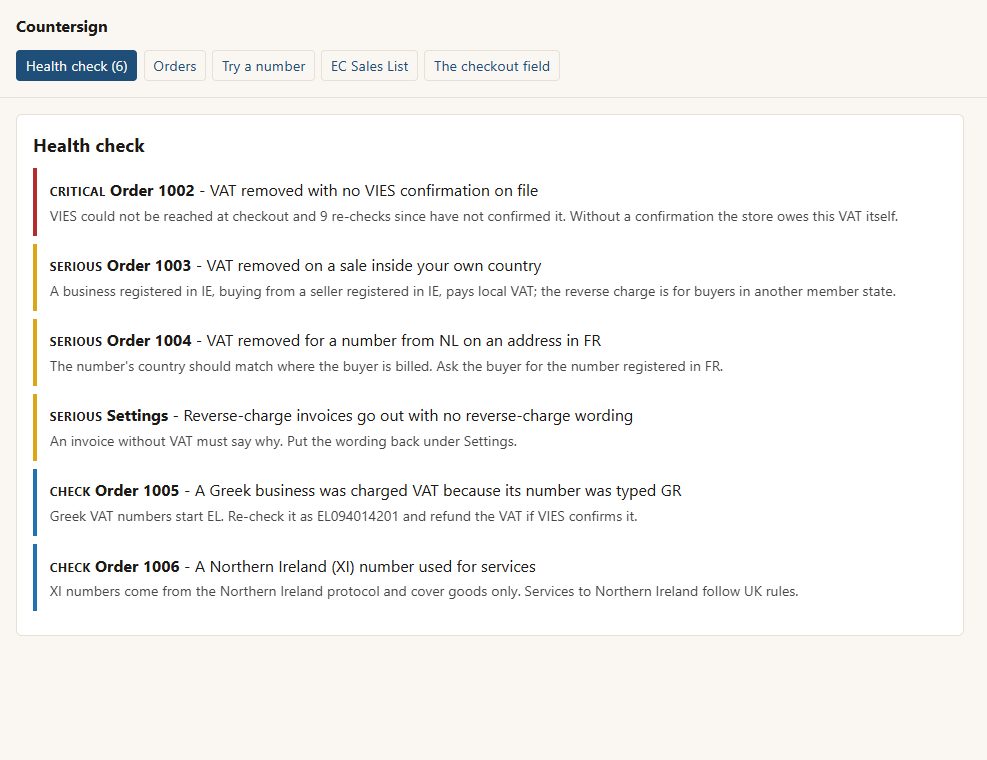Select The checkout field tab
This screenshot has height=760, width=987.
(x=492, y=66)
